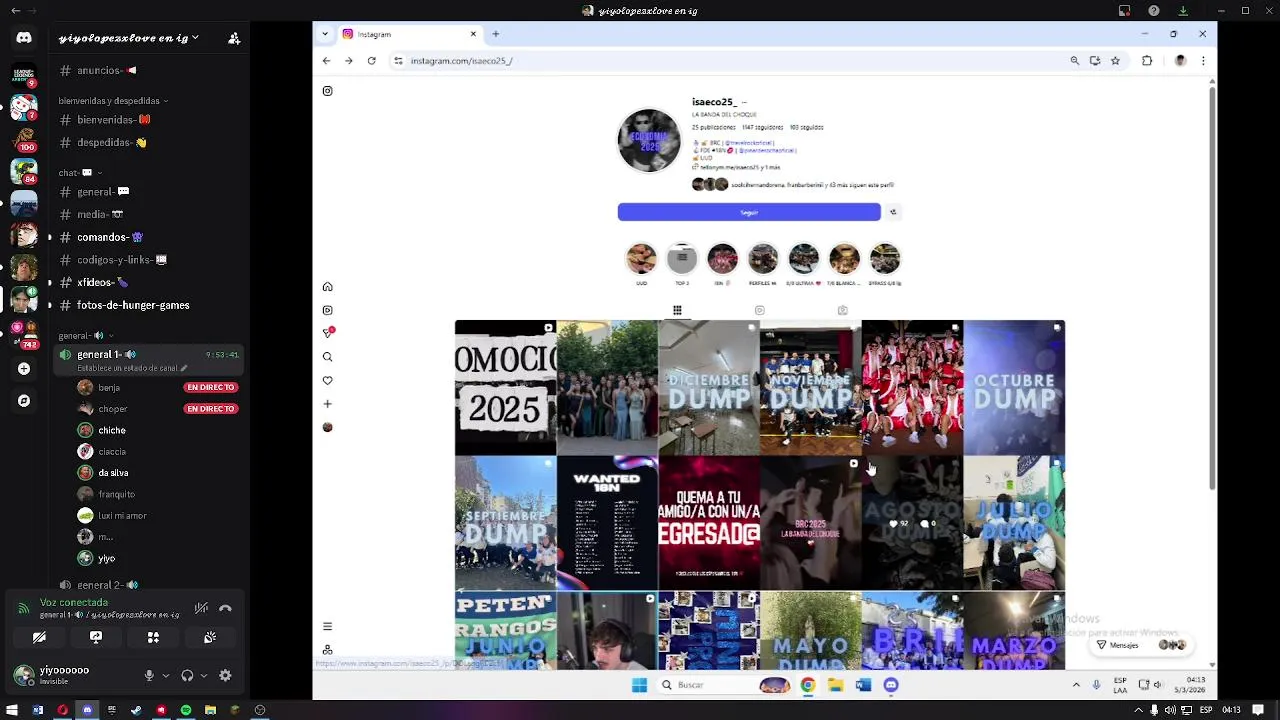The width and height of the screenshot is (1280, 720).
Task: Open 1147 seguidores followers list
Action: point(762,127)
